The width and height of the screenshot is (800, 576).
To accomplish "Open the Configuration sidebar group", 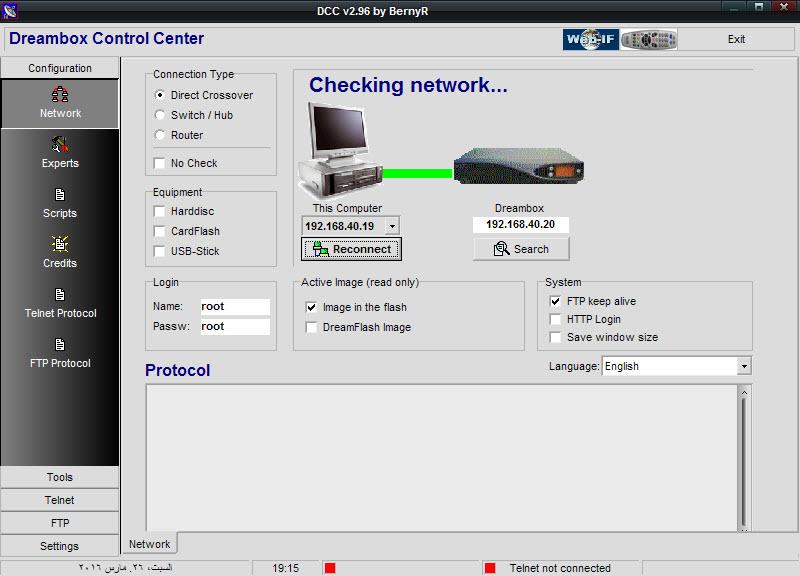I will (x=60, y=68).
